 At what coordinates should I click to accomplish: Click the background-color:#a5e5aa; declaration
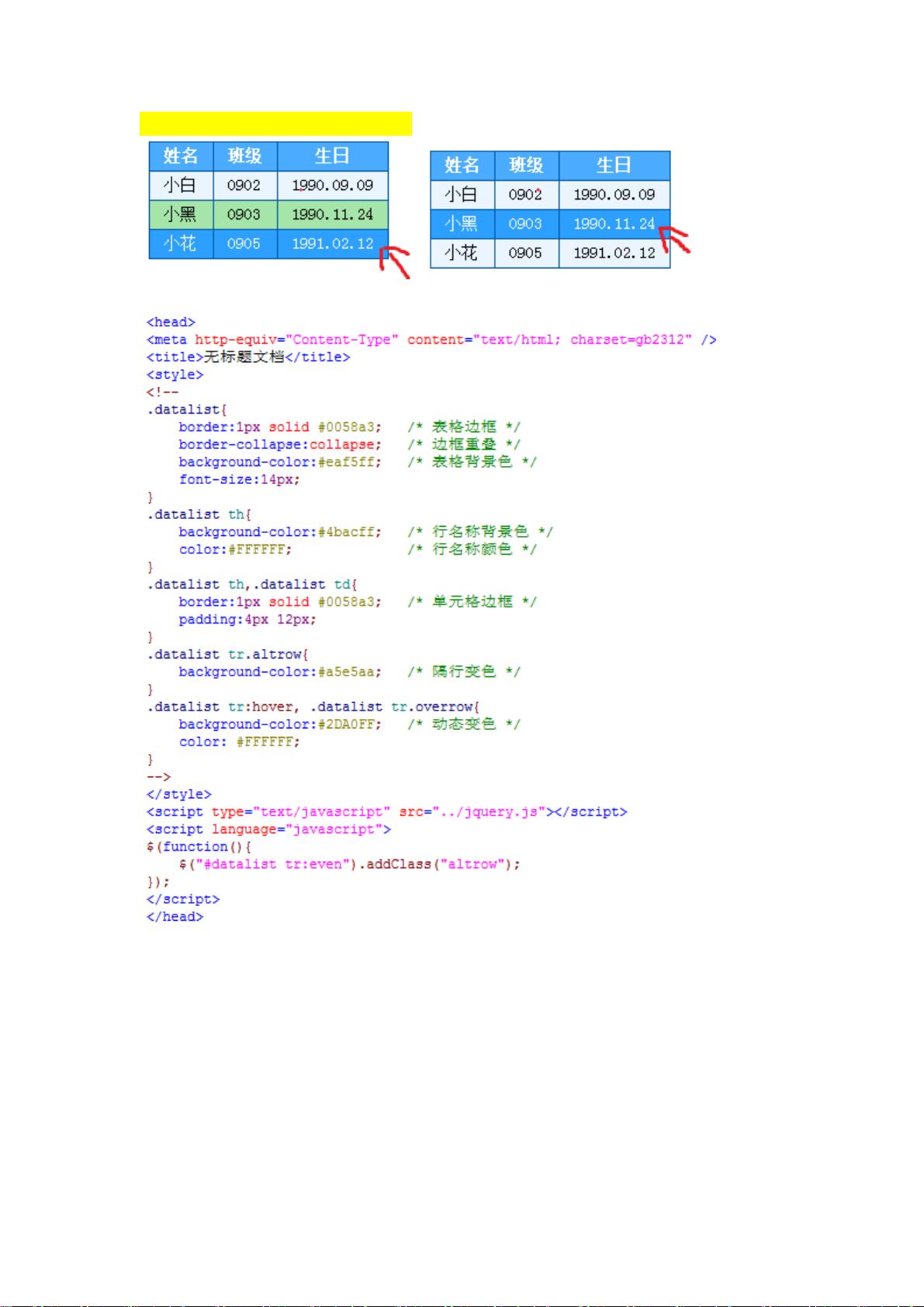(280, 672)
